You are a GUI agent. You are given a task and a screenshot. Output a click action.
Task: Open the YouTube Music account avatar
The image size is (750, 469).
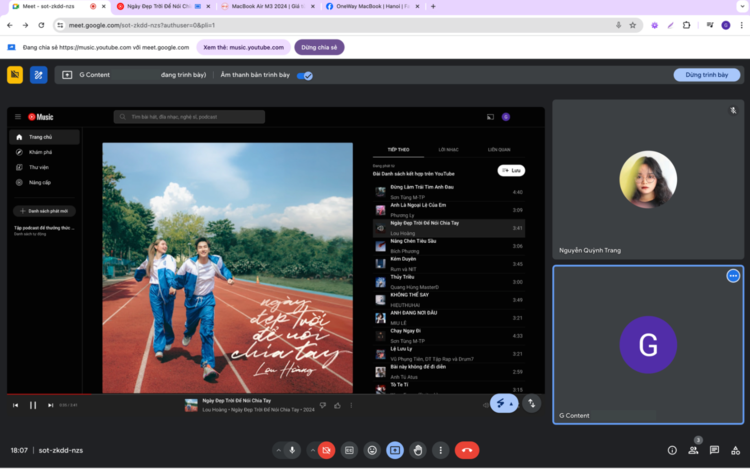(506, 117)
